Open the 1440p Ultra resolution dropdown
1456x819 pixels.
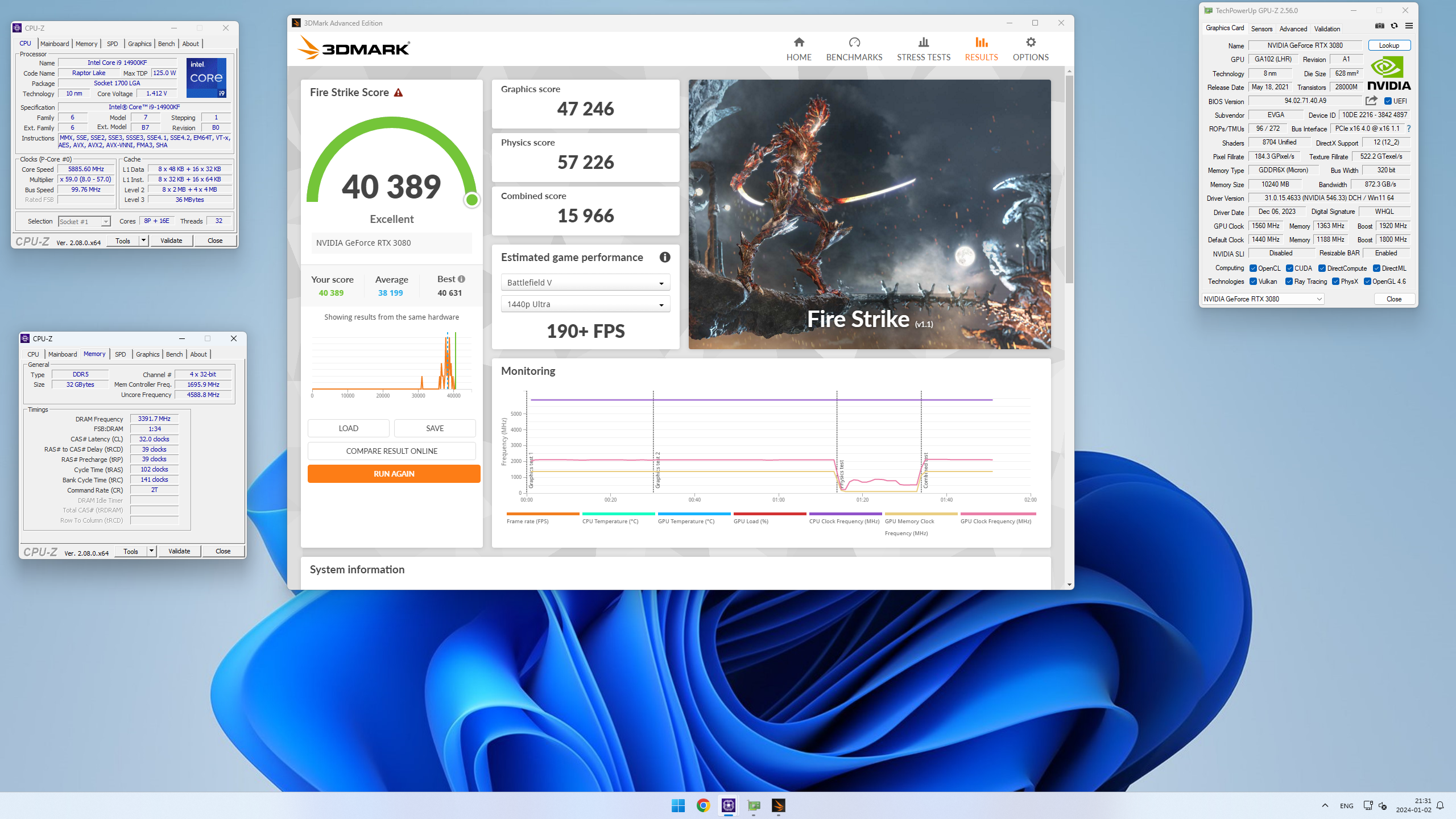click(585, 304)
